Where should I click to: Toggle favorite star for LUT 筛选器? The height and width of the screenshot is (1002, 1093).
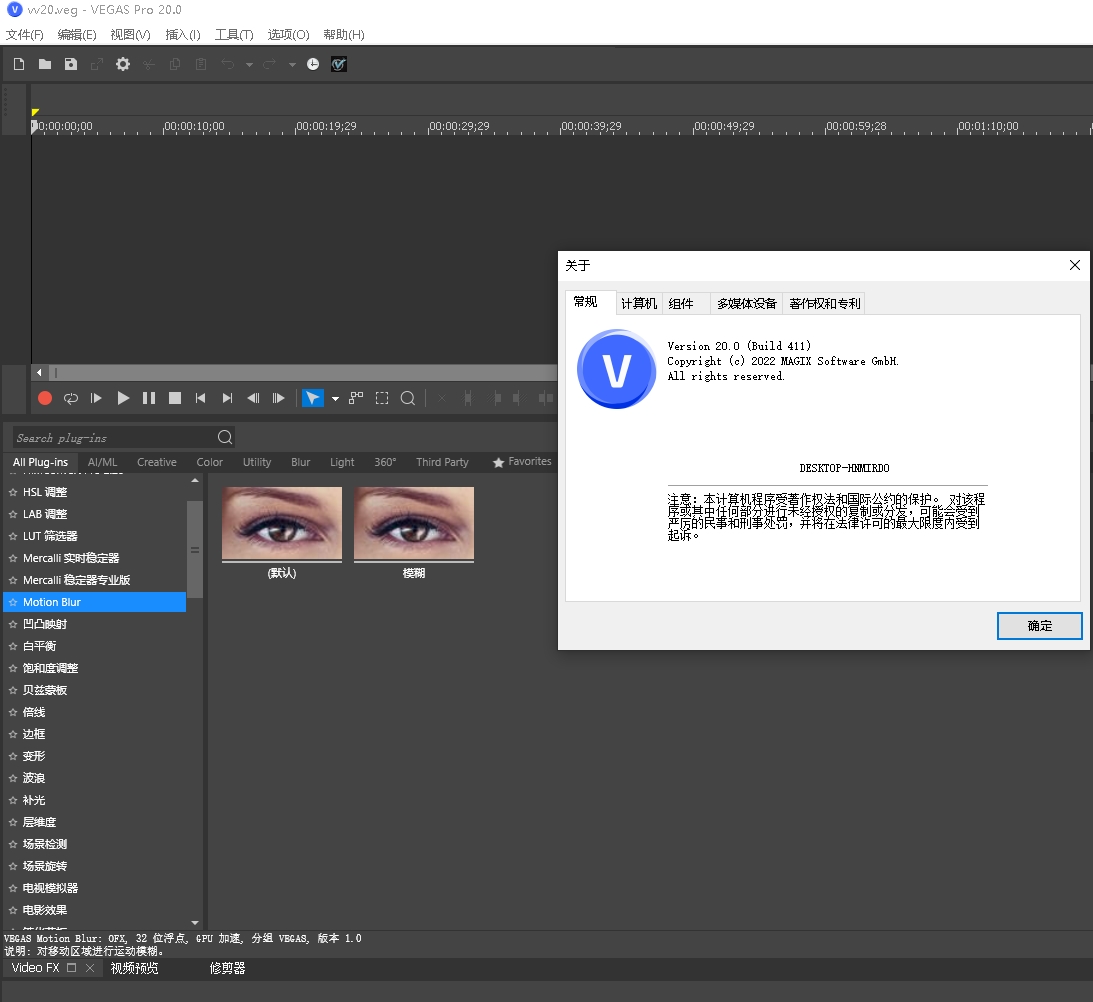tap(13, 536)
